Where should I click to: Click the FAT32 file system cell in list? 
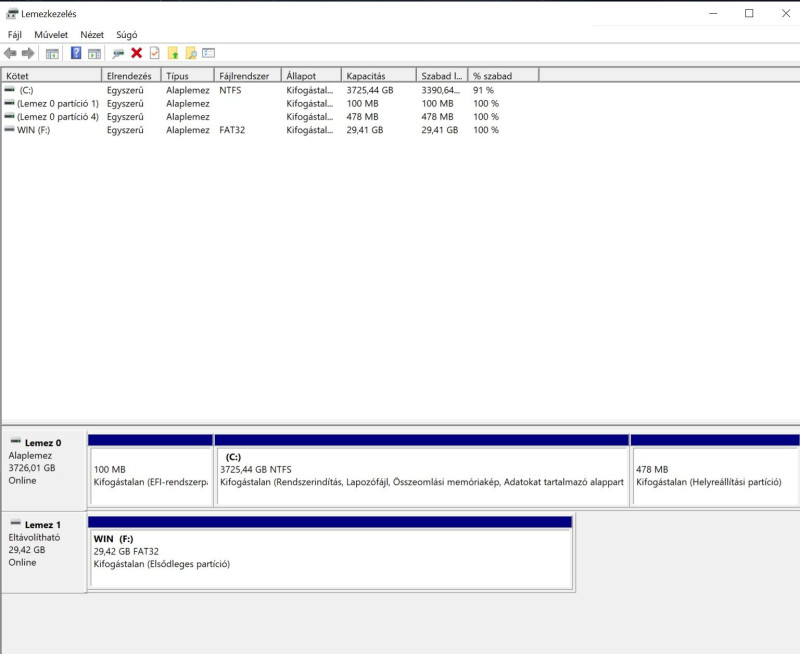click(x=232, y=130)
